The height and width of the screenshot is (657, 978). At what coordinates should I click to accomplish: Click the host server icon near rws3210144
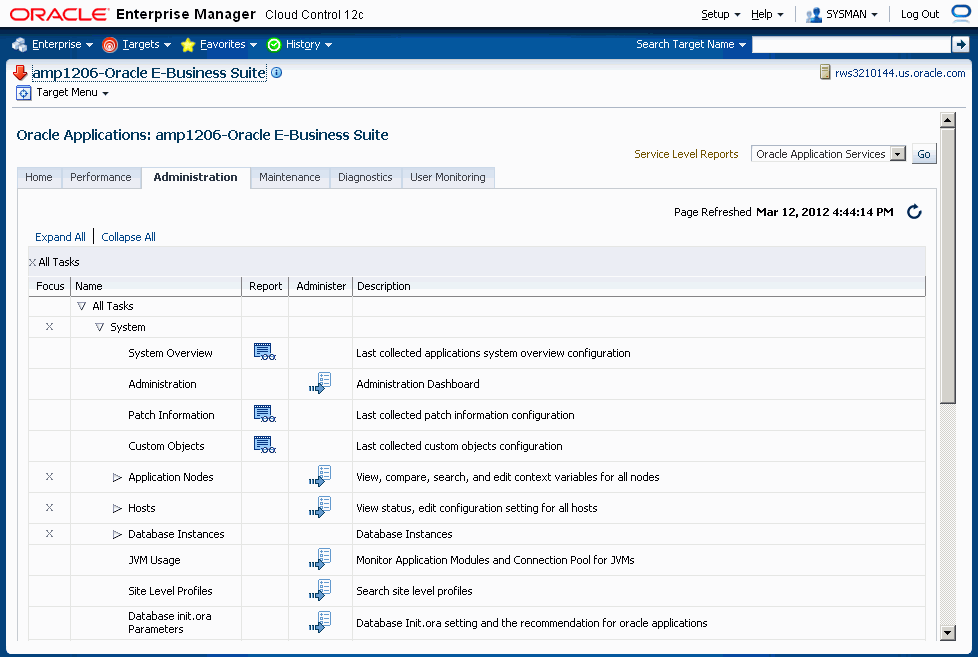pyautogui.click(x=825, y=73)
